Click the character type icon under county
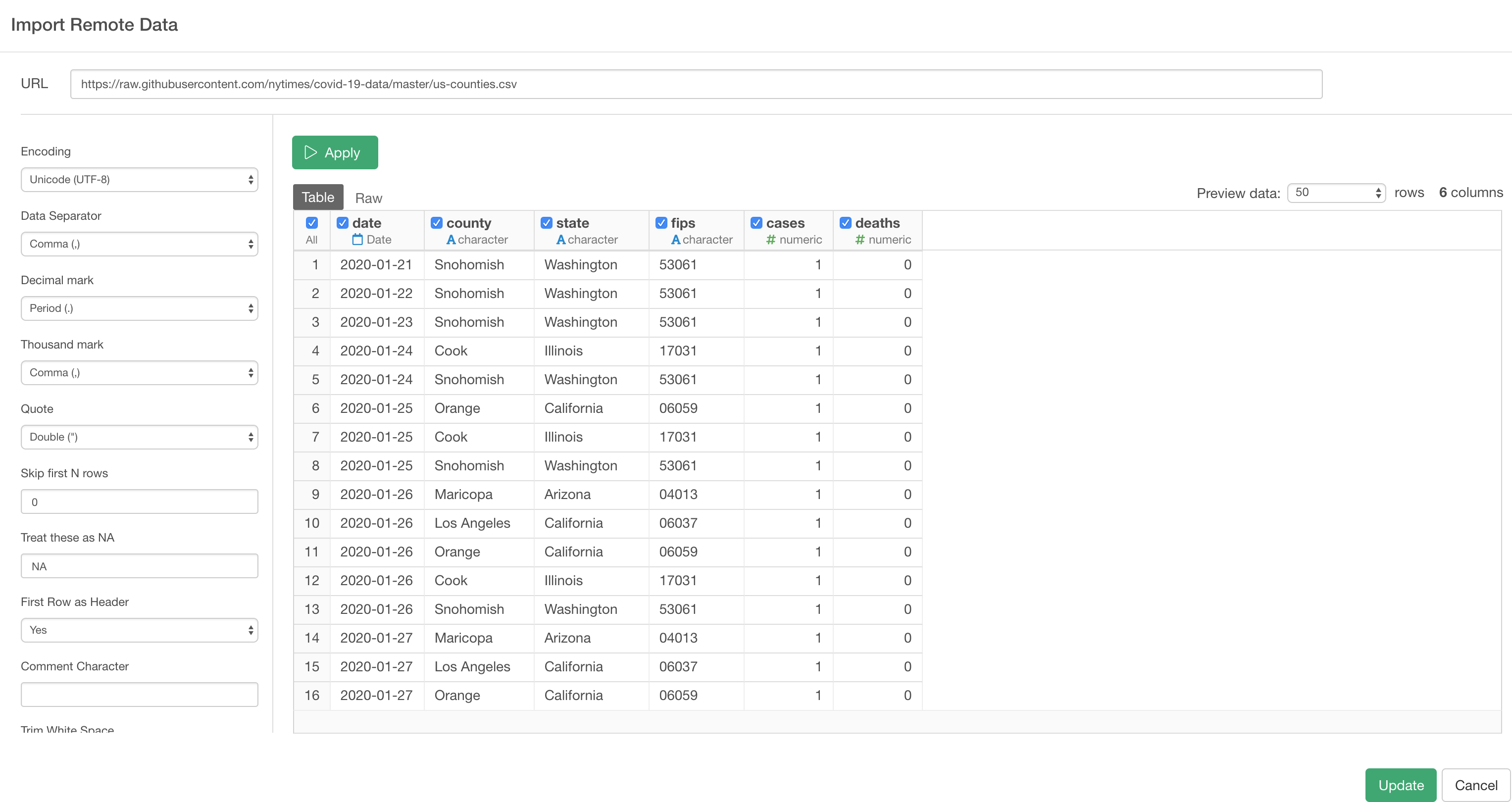This screenshot has height=802, width=1512. (451, 240)
